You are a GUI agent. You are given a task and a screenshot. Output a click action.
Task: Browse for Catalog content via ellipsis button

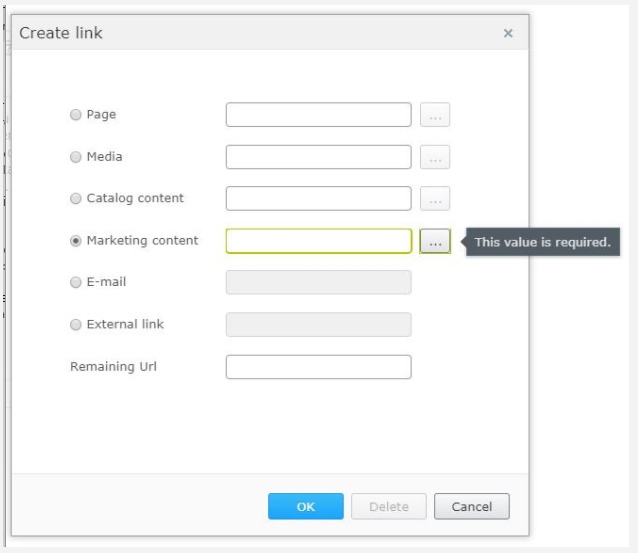(x=435, y=199)
